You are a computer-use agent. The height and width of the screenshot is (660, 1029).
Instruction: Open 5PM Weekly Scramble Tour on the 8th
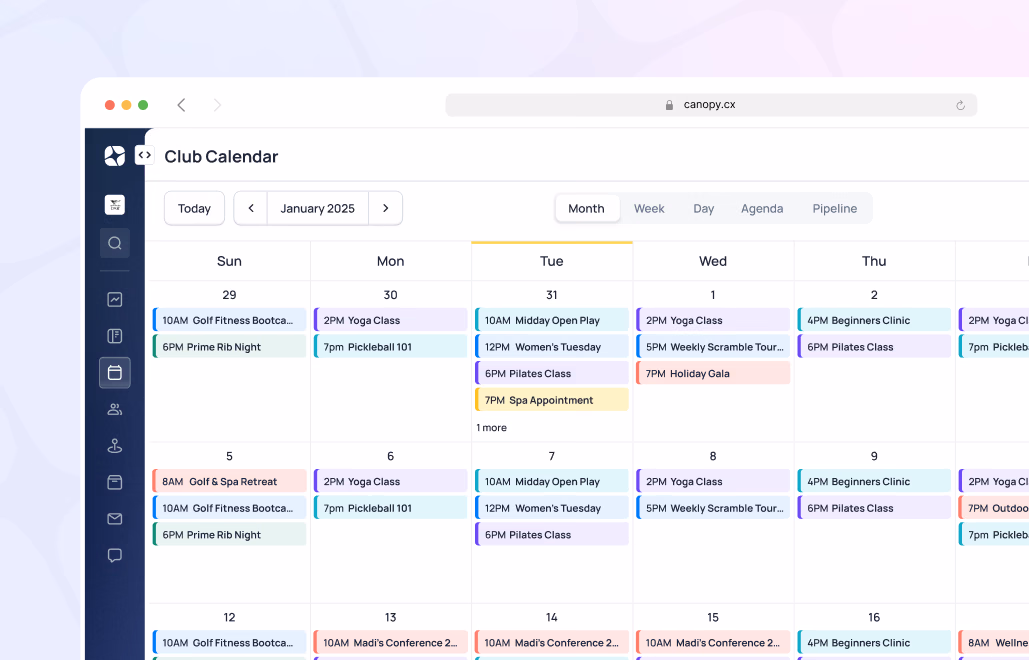tap(713, 508)
